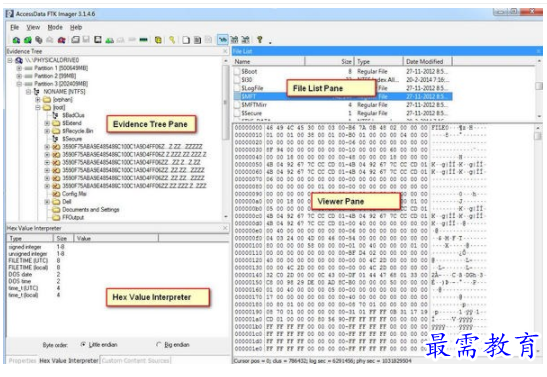Open Image Mounting from the toolbar
Screen dimensions: 547x377
(x=39, y=40)
